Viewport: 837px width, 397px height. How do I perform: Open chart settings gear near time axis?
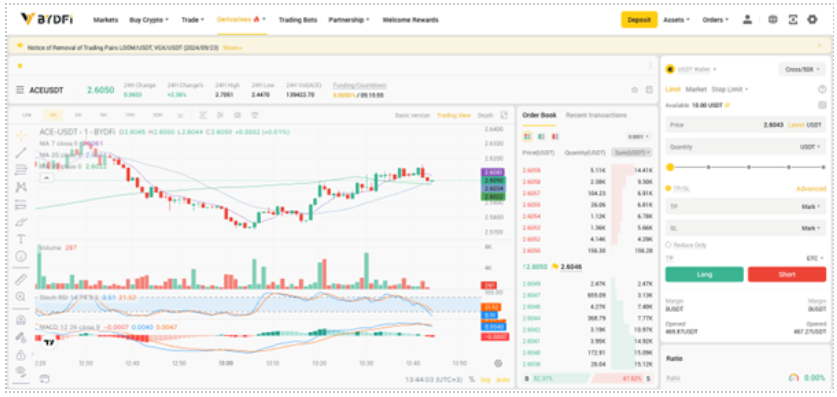tap(498, 363)
